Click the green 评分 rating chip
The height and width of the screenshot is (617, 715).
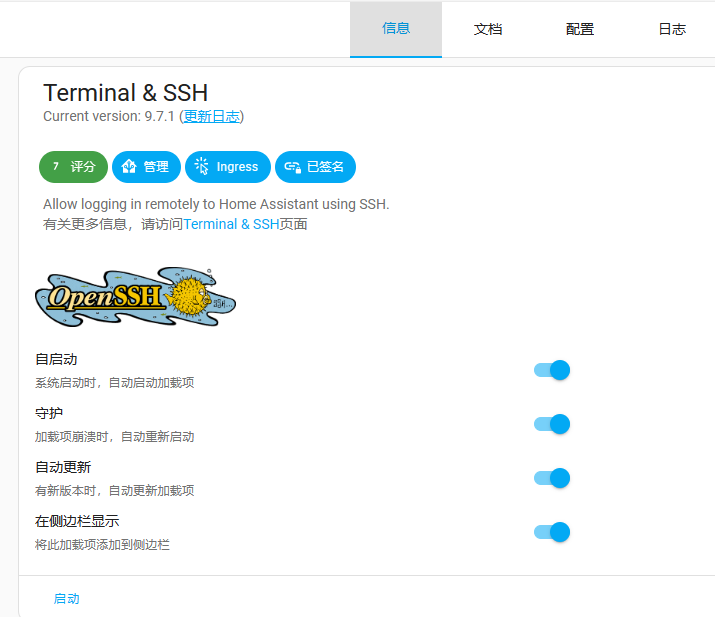click(x=73, y=167)
